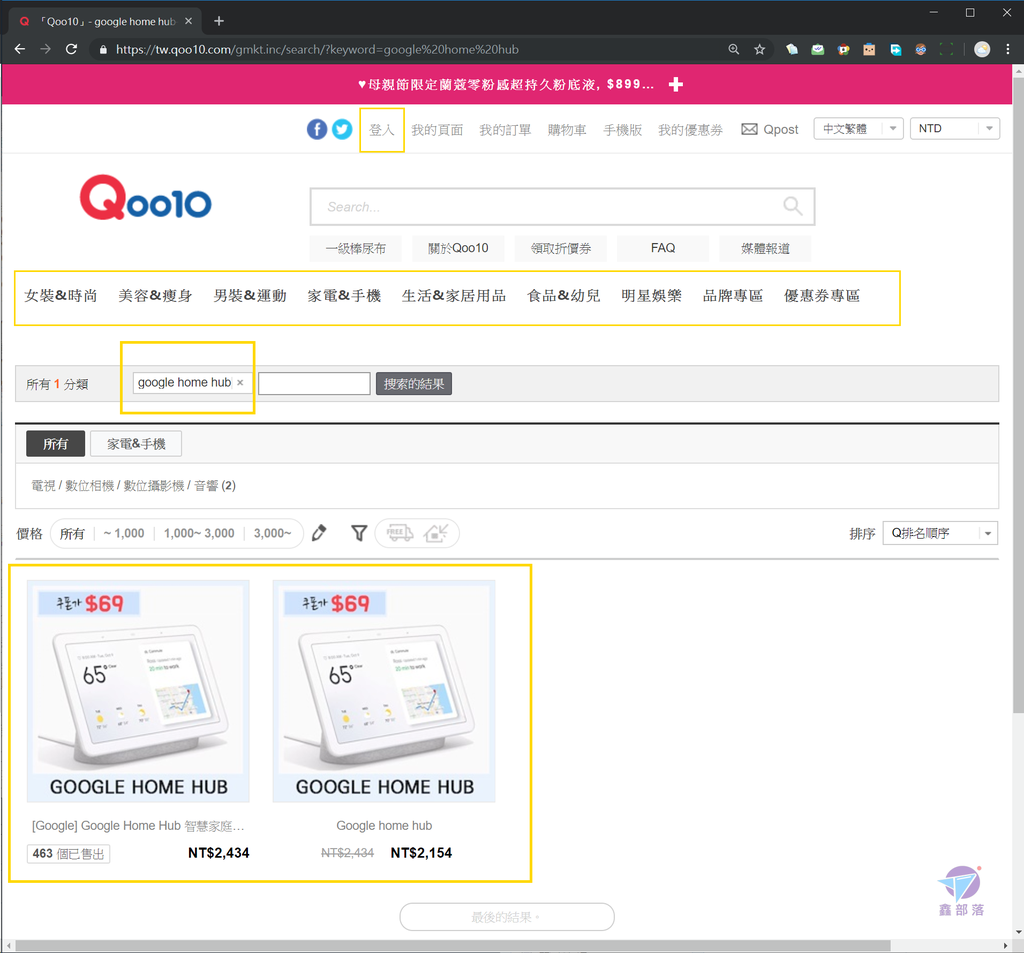
Task: Reload the page with the refresh icon
Action: tap(71, 49)
